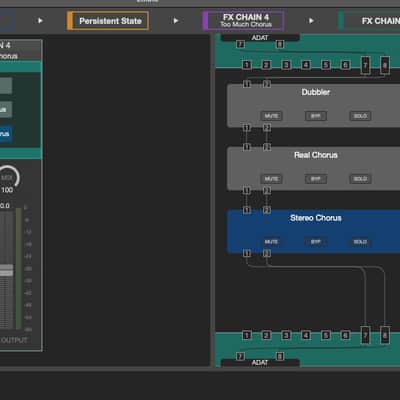The width and height of the screenshot is (400, 400).
Task: Click the arrow right of FX CHAIN 4
Action: 311,21
